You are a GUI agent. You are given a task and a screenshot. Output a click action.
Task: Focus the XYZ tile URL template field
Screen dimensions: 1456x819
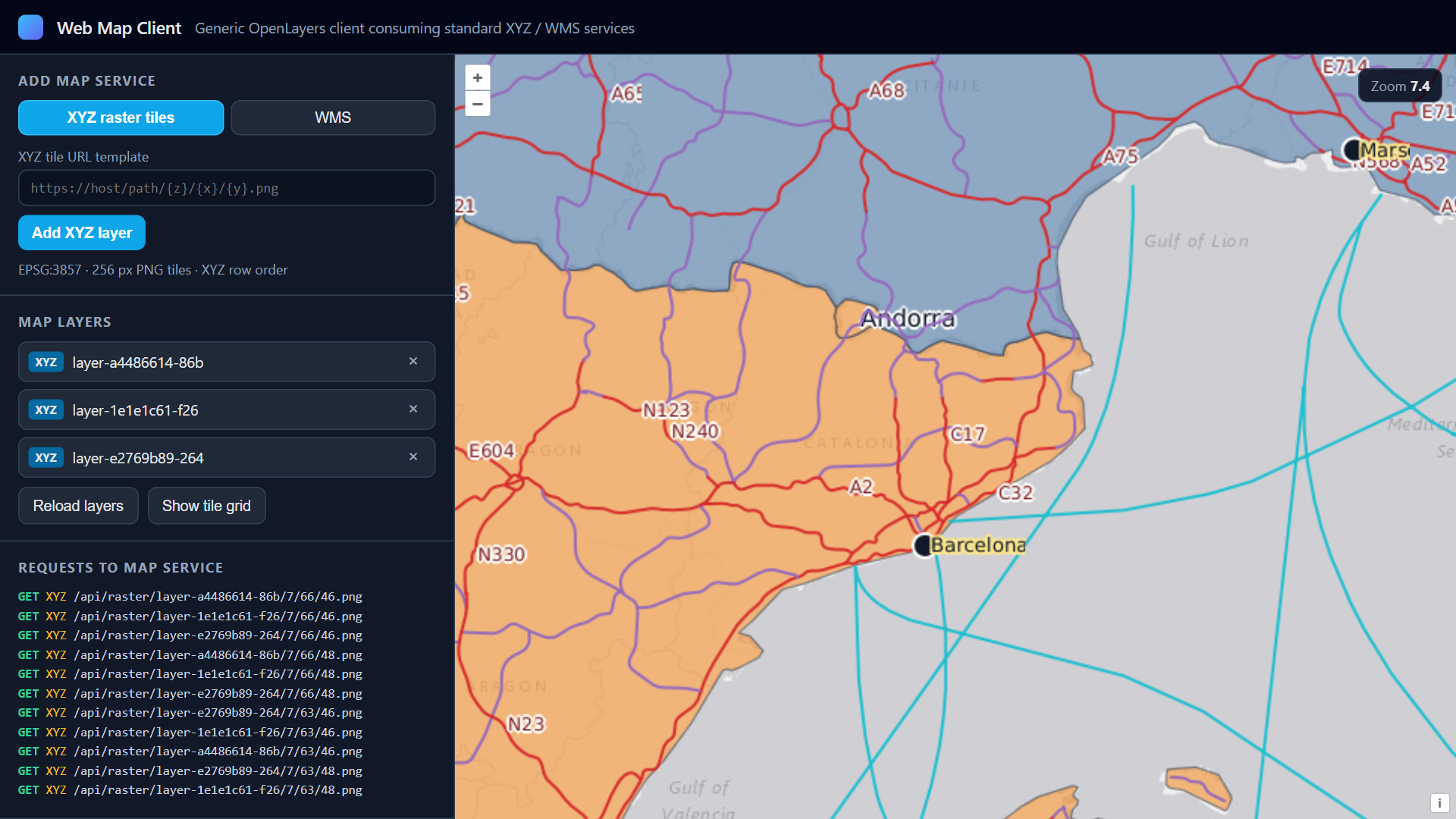tap(227, 188)
